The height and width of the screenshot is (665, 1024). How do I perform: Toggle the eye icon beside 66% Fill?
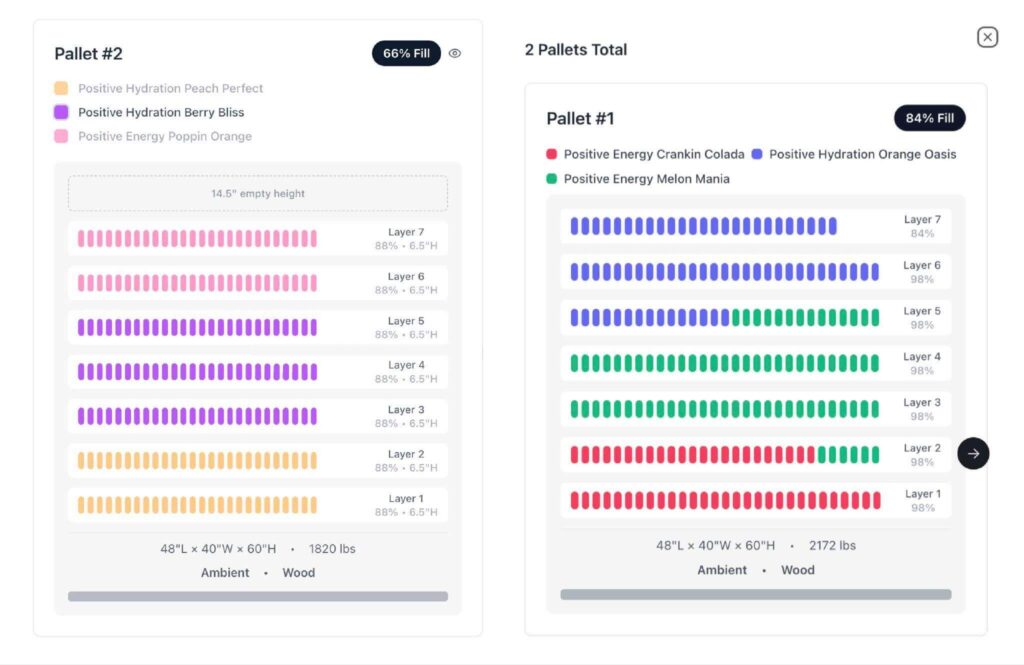pyautogui.click(x=455, y=54)
